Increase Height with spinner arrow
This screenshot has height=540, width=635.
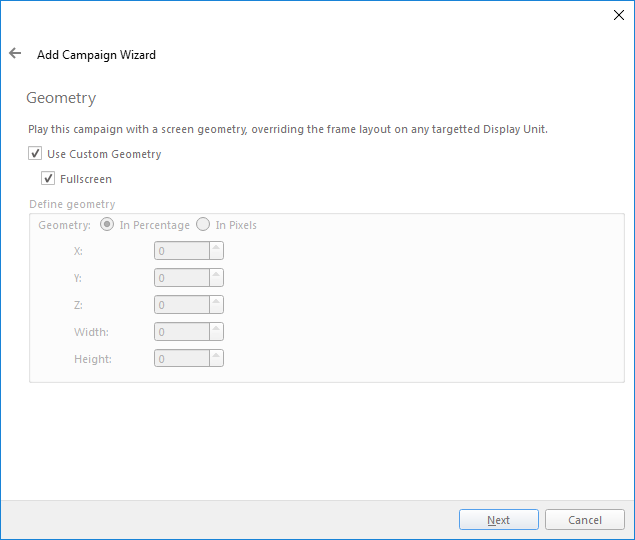216,355
